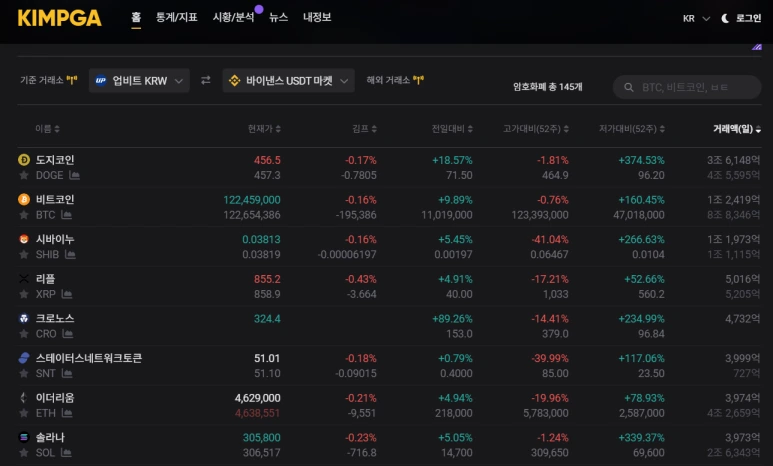The width and height of the screenshot is (773, 466).
Task: Click the KIMPGA logo
Action: tap(60, 18)
